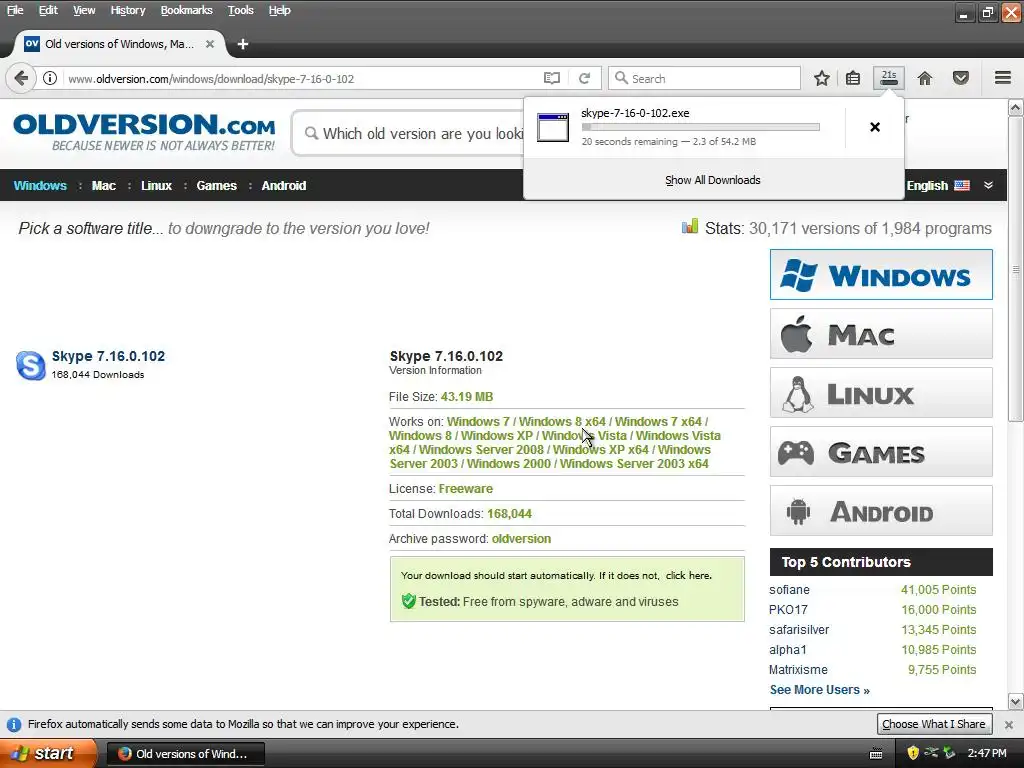The width and height of the screenshot is (1024, 768).
Task: Expand the English language dropdown
Action: click(989, 185)
